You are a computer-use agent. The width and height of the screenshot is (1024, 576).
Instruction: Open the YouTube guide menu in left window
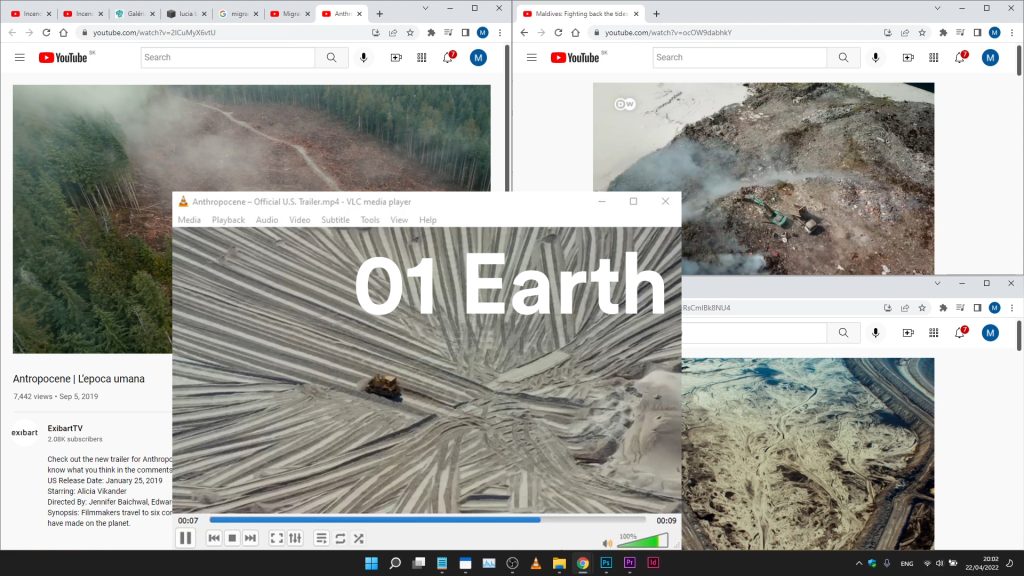[x=20, y=57]
